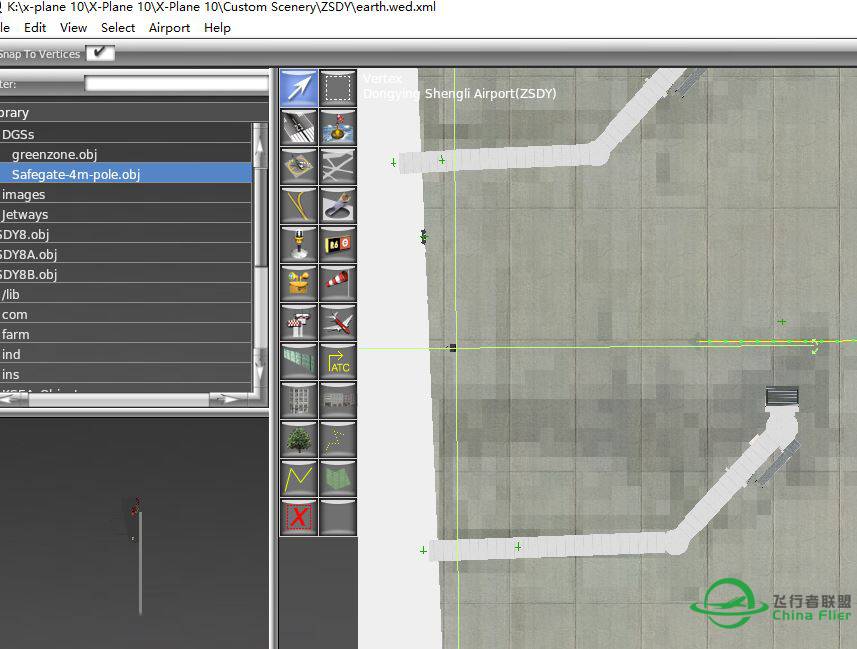The image size is (857, 649).
Task: Open the ATC taxi routes tool
Action: (338, 361)
